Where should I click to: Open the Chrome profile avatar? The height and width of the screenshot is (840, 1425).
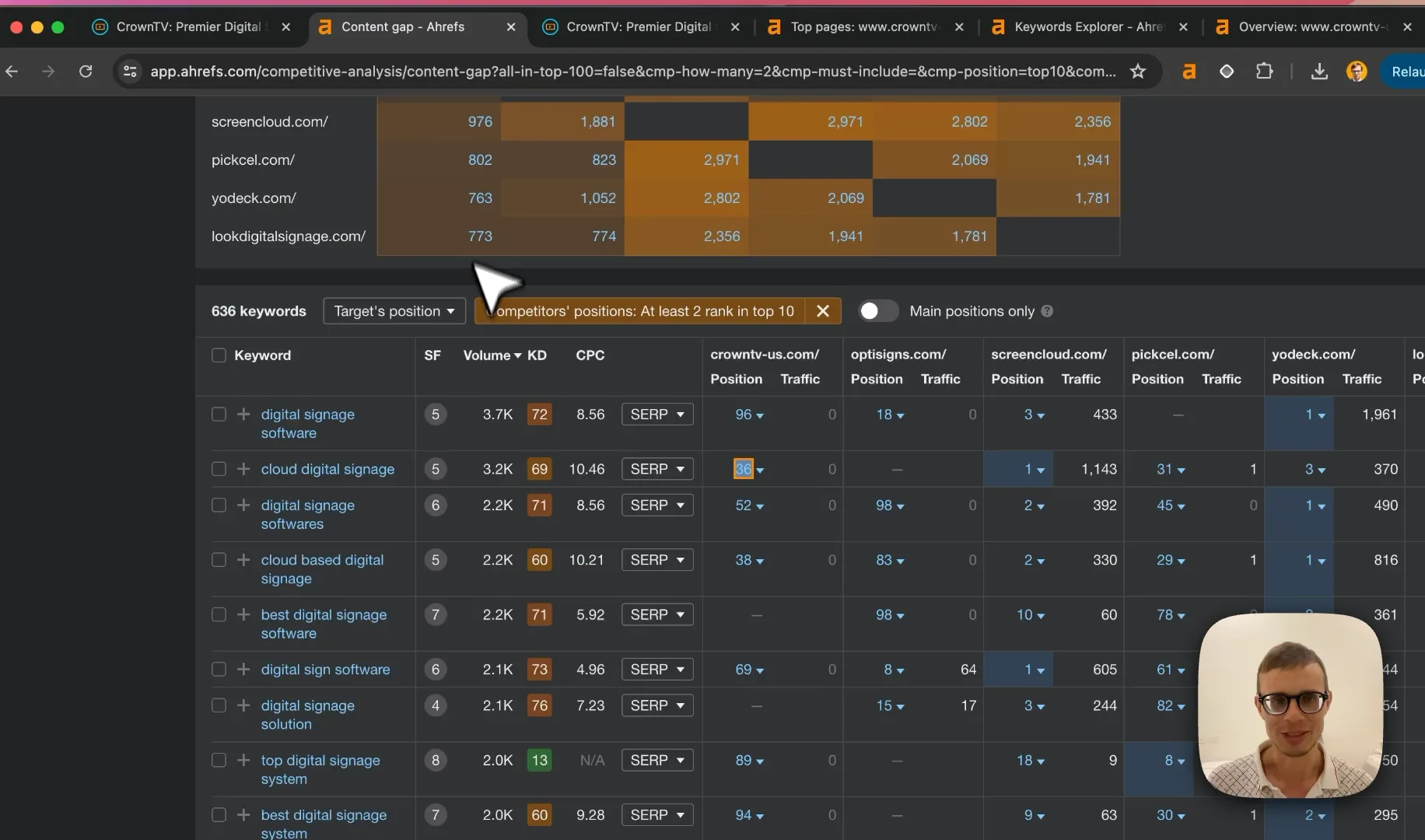click(1357, 72)
